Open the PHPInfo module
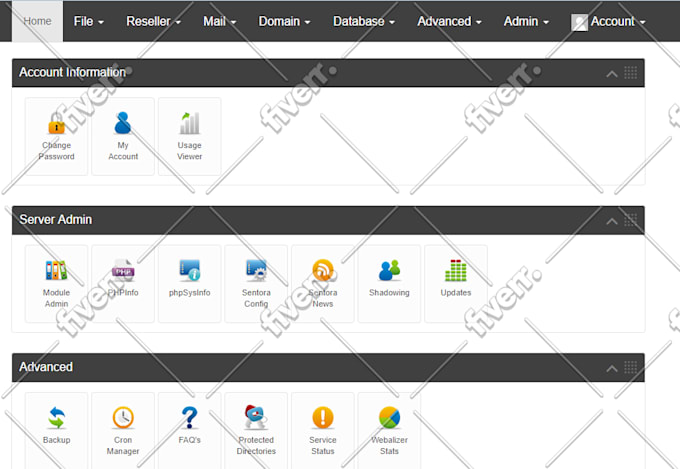 (123, 284)
